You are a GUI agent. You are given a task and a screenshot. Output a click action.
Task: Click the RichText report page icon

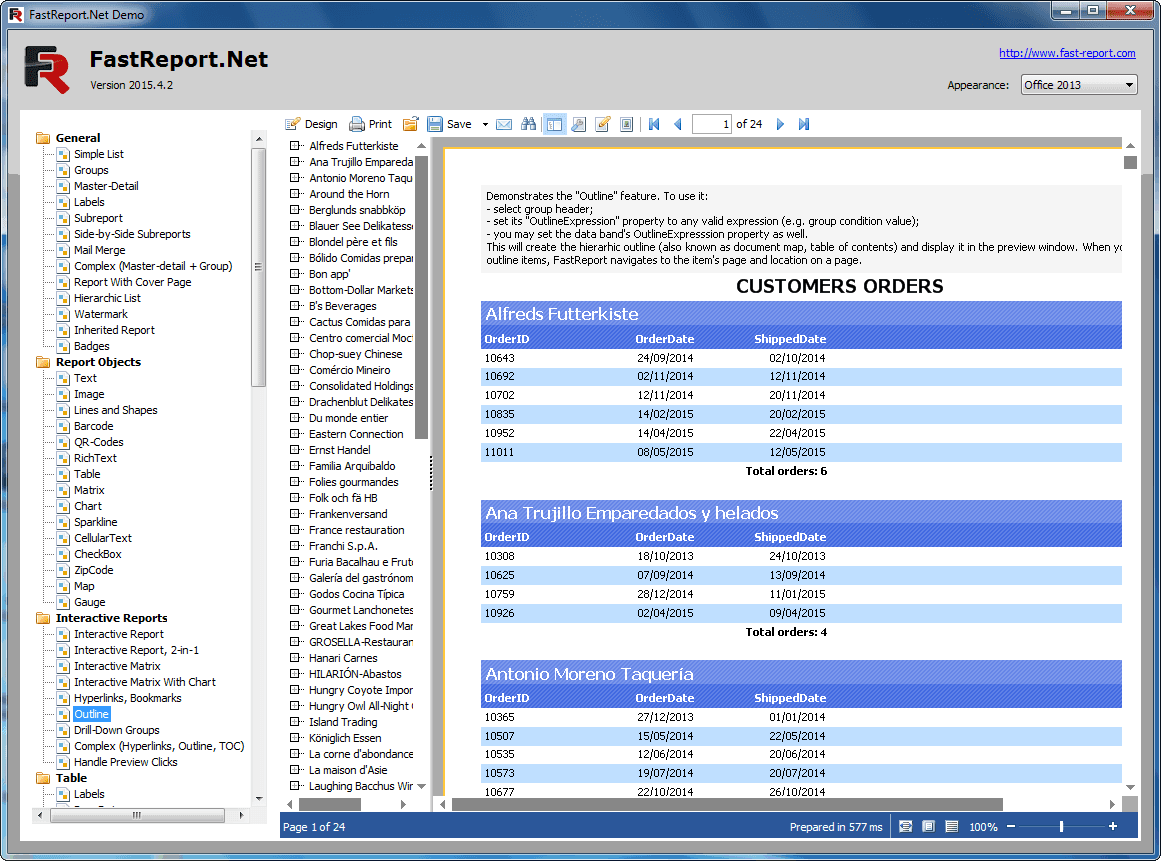coord(64,458)
